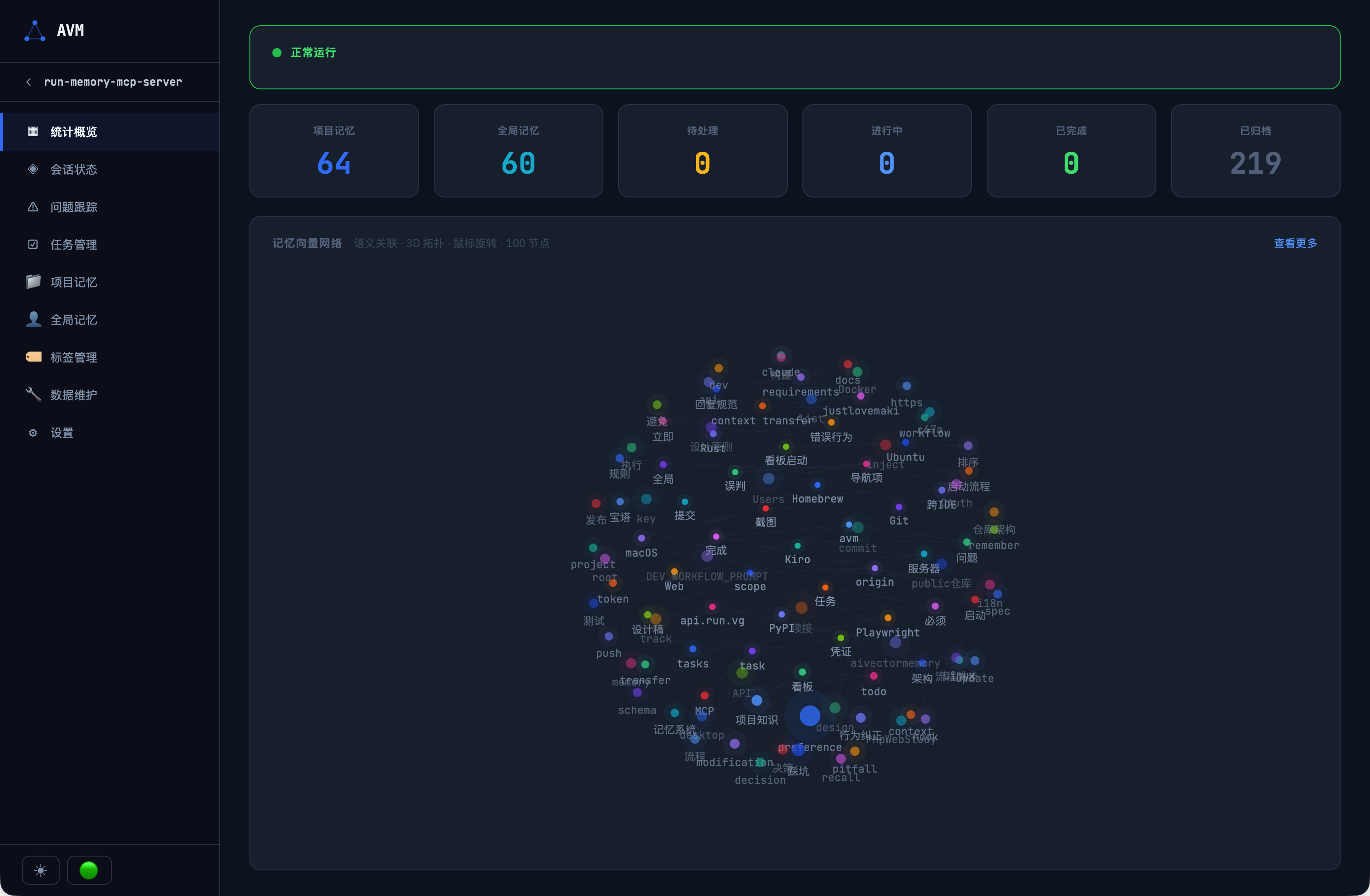
Task: Click the pitfall node label
Action: pos(855,769)
